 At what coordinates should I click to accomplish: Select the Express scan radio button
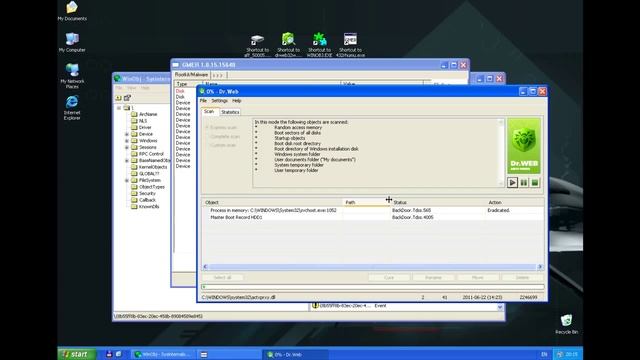coord(222,127)
